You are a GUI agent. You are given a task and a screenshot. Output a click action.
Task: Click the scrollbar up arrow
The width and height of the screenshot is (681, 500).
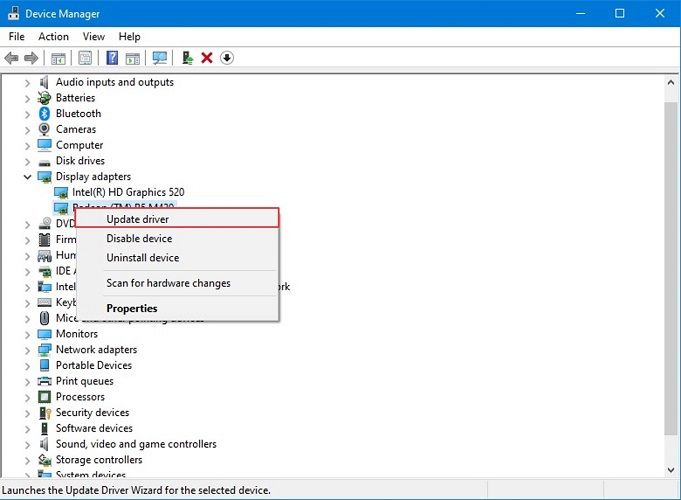pos(671,82)
